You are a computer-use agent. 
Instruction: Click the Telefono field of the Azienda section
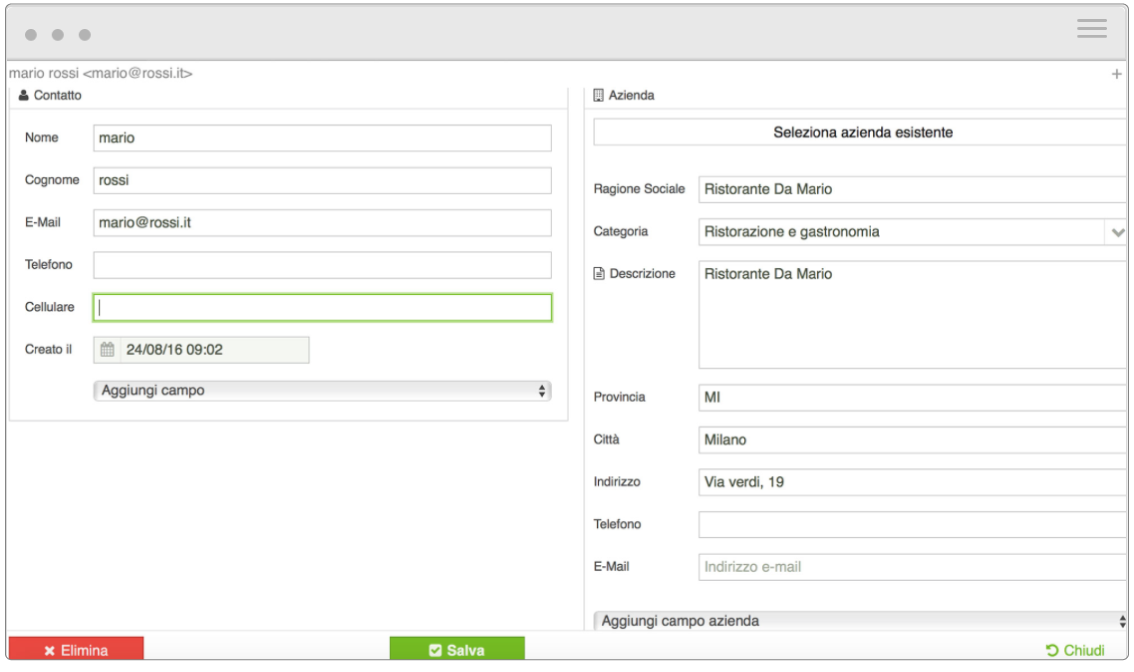click(x=900, y=524)
